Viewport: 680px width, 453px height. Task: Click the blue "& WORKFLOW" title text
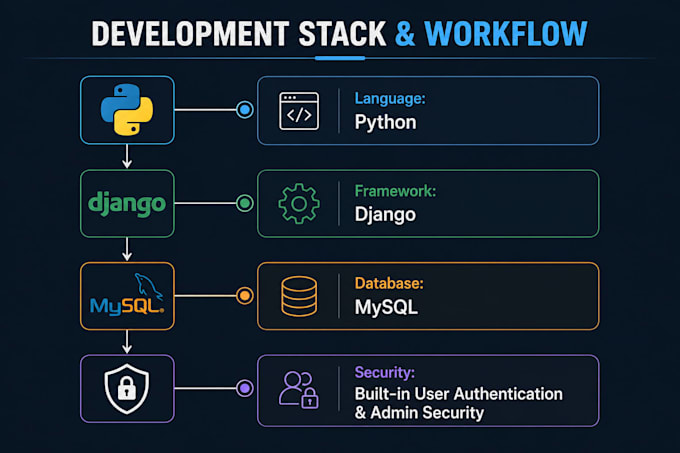pos(491,34)
